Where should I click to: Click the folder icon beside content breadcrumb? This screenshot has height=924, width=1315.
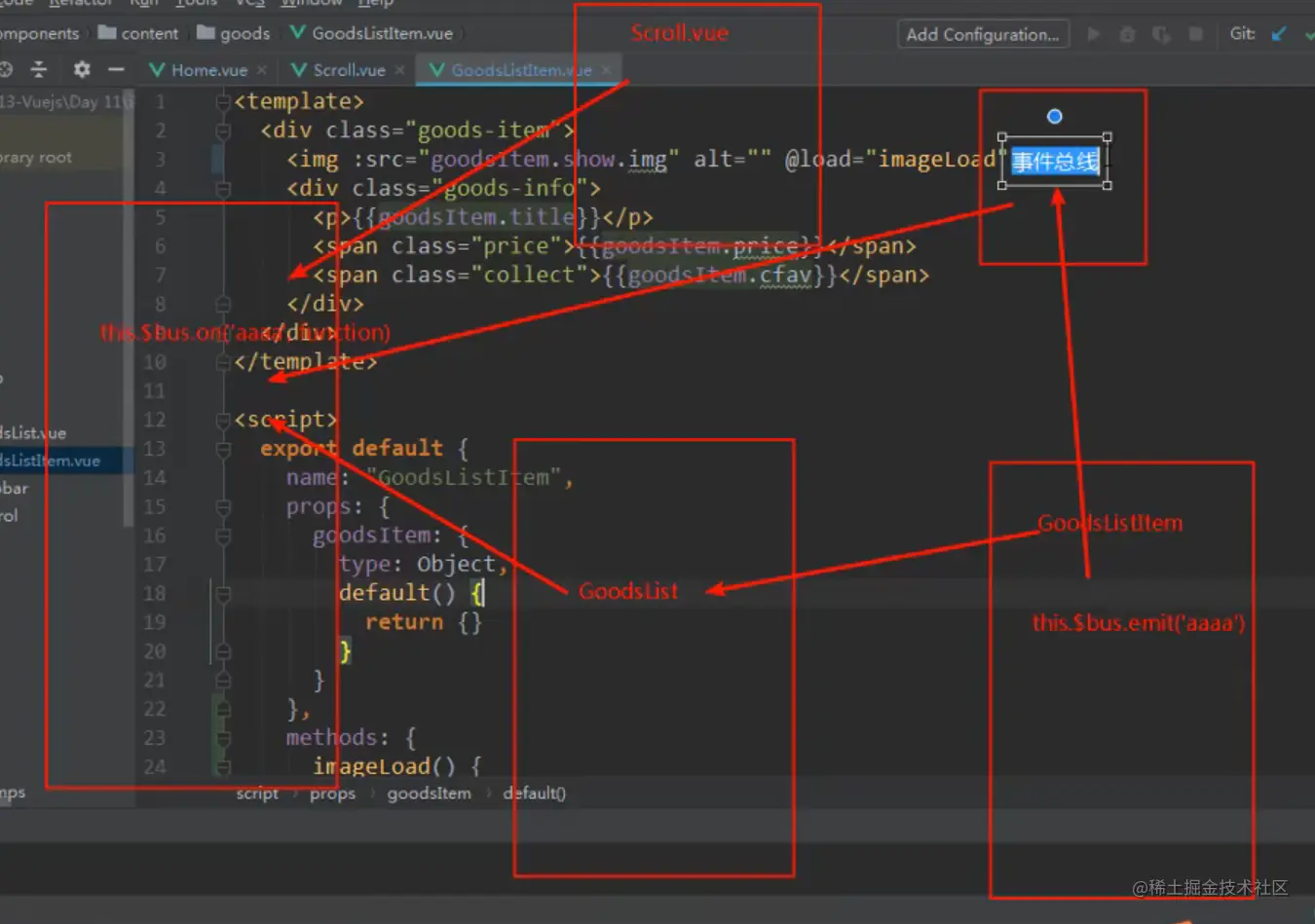click(x=107, y=33)
